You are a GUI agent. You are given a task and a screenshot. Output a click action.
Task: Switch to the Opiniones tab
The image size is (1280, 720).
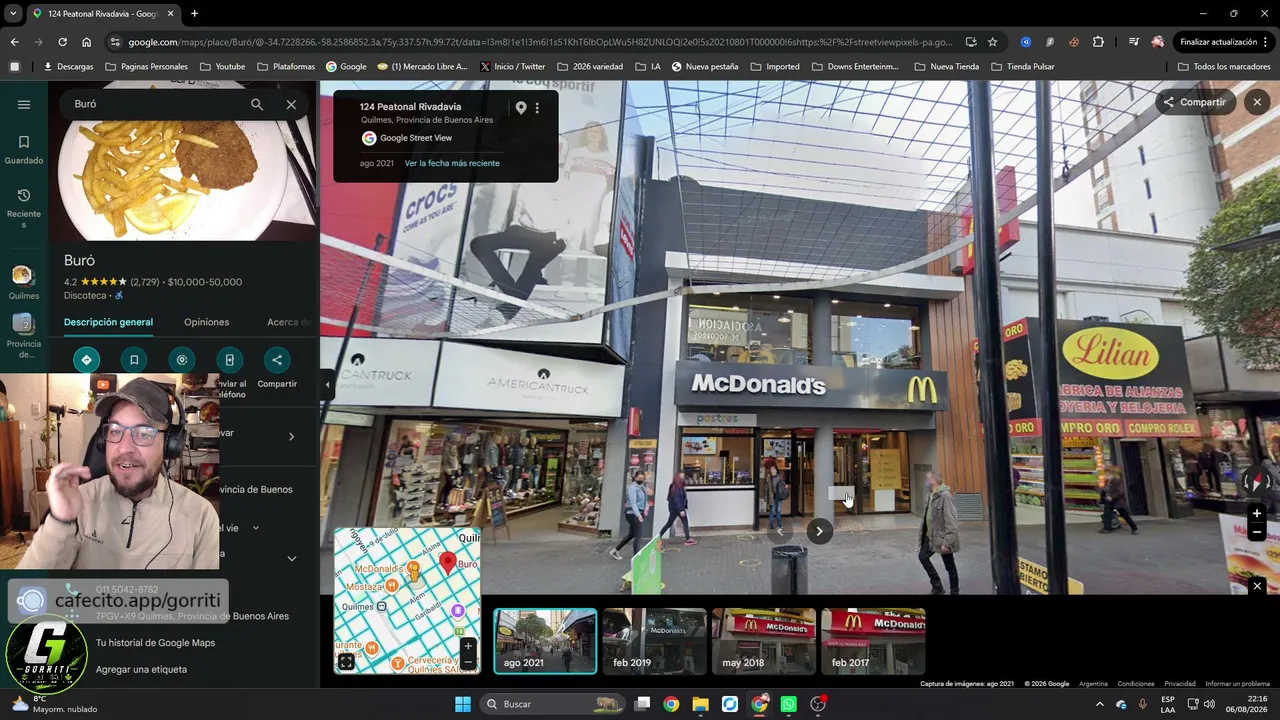click(206, 322)
